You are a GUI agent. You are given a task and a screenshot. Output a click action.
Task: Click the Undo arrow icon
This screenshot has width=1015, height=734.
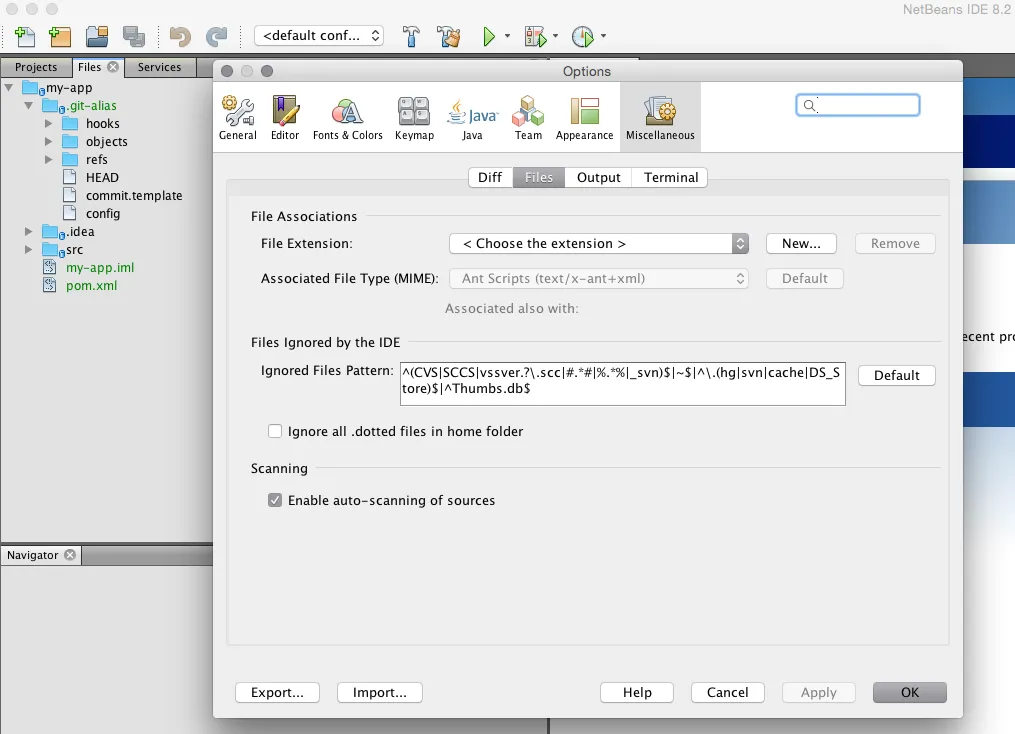[x=179, y=36]
